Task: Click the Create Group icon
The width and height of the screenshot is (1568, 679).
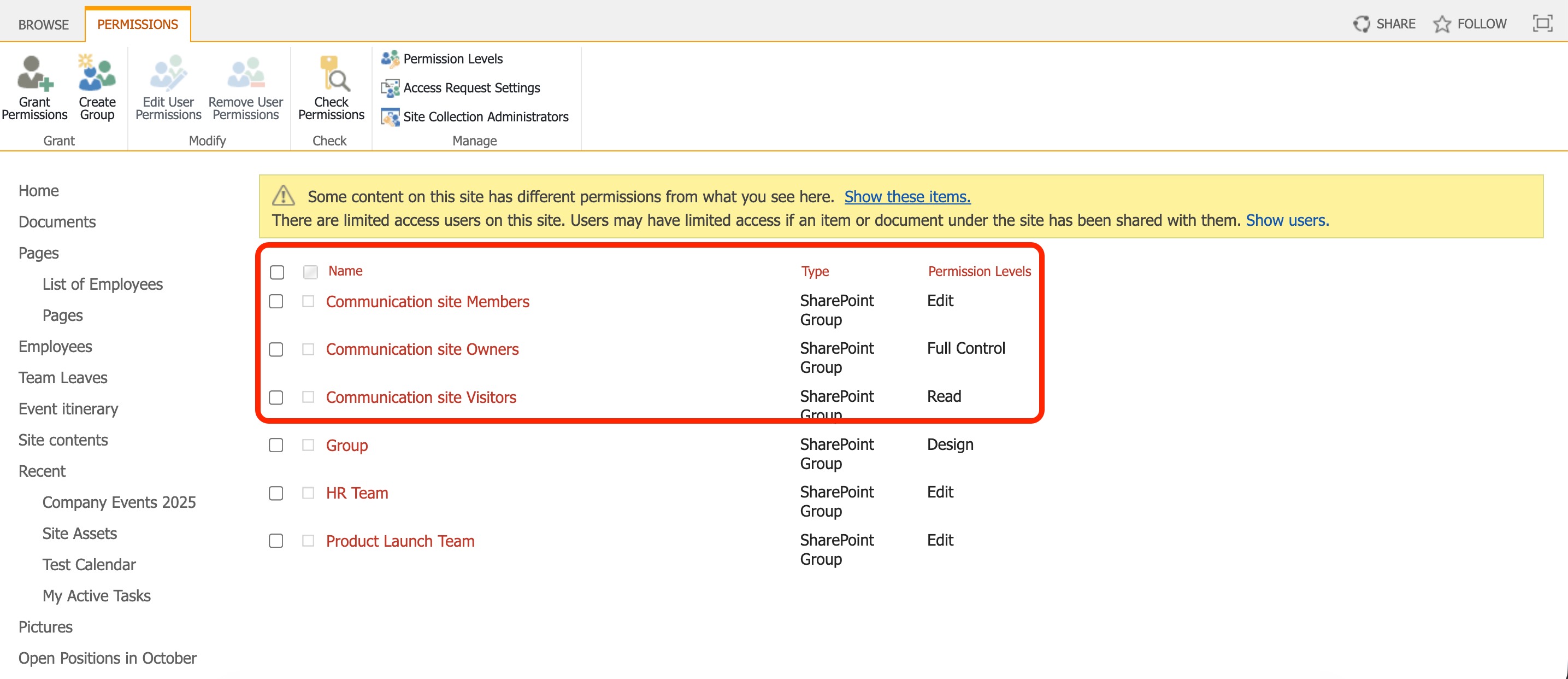Action: coord(97,85)
